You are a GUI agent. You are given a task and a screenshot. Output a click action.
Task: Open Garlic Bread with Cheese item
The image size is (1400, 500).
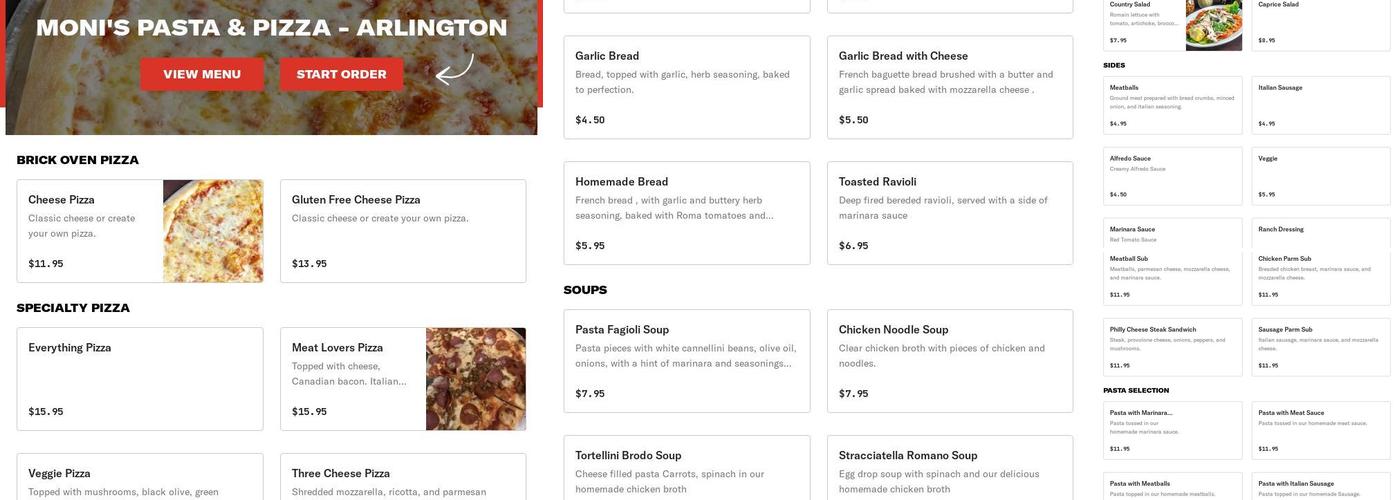click(950, 87)
